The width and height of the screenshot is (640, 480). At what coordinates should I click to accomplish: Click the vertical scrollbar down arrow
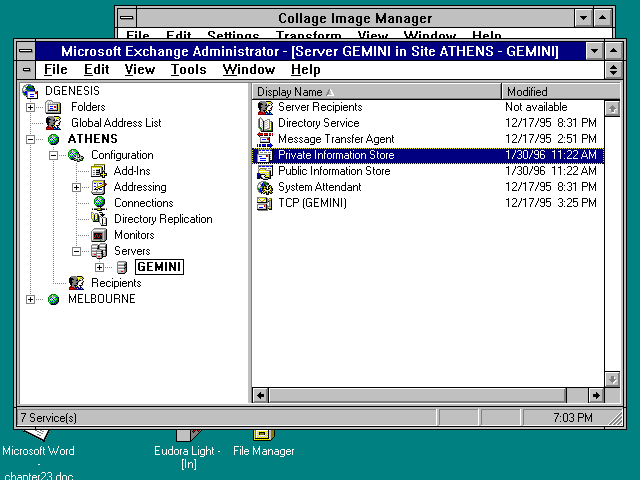(x=612, y=379)
